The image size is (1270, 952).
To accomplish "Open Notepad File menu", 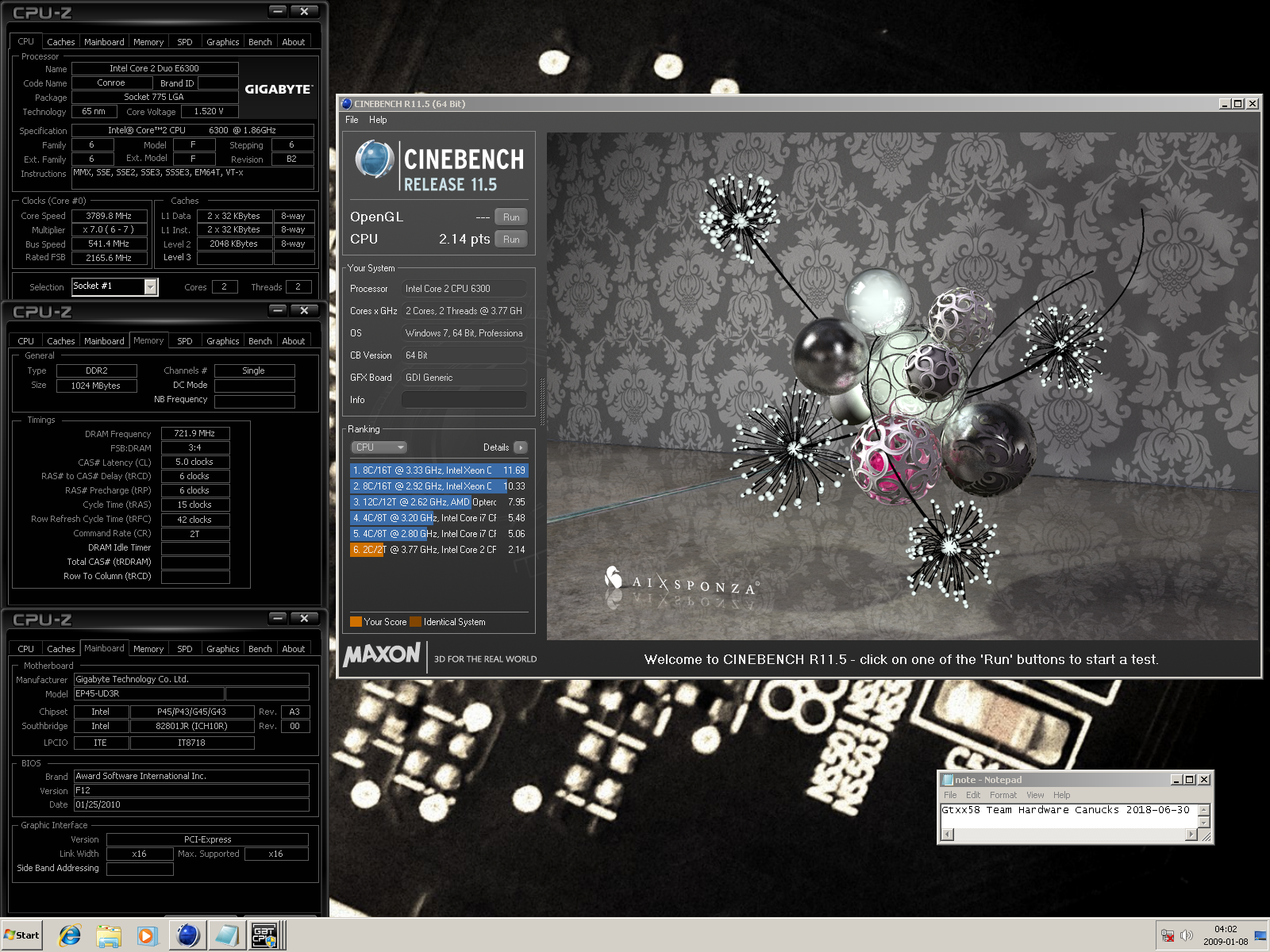I will [x=950, y=795].
